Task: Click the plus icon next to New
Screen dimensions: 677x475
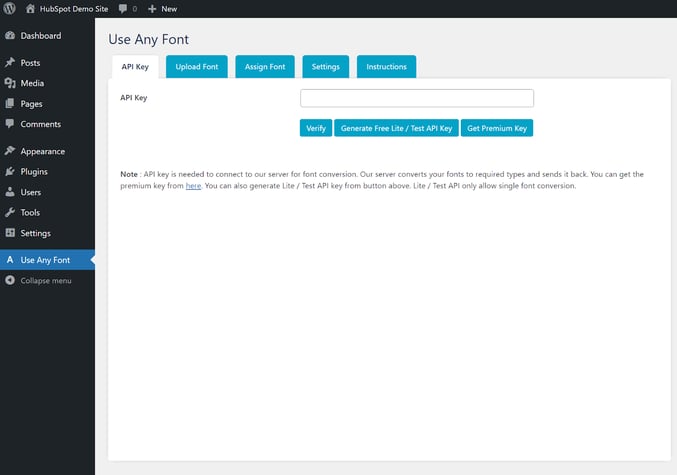Action: (x=152, y=9)
